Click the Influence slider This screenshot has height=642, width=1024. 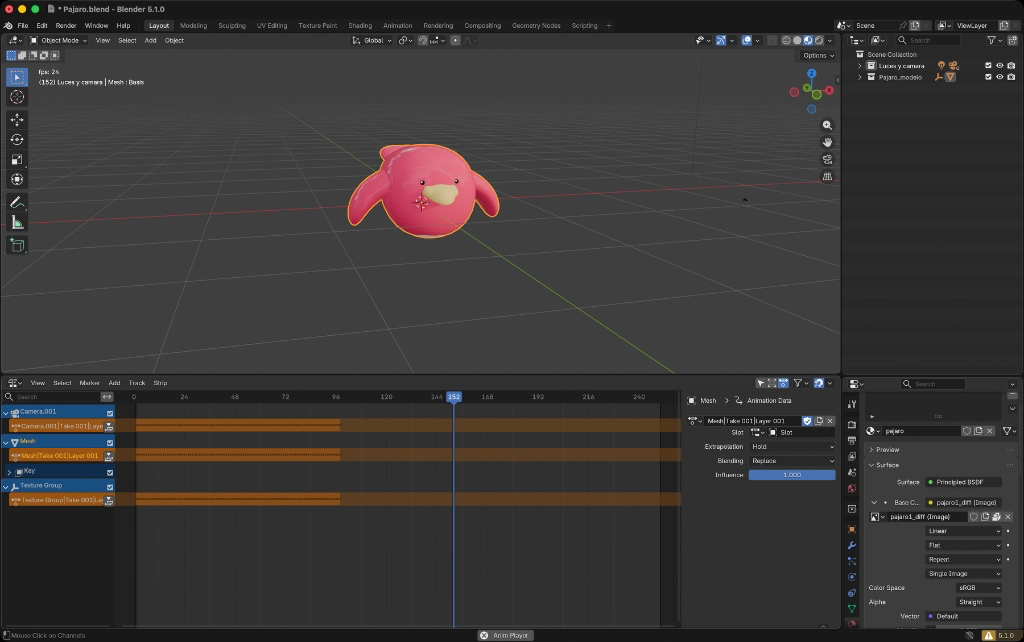791,475
